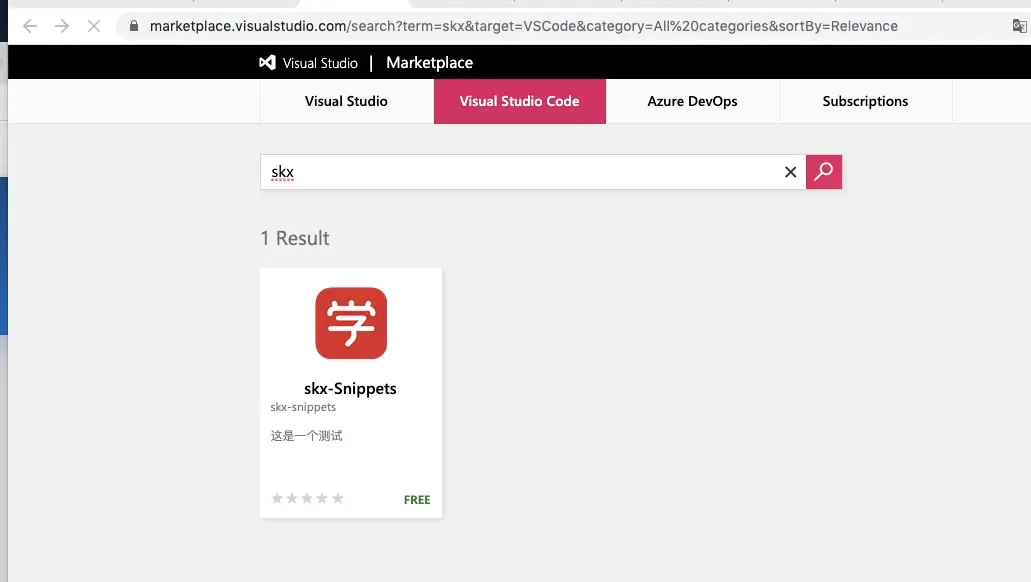Image resolution: width=1031 pixels, height=582 pixels.
Task: Select the Visual Studio Code tab
Action: 519,101
